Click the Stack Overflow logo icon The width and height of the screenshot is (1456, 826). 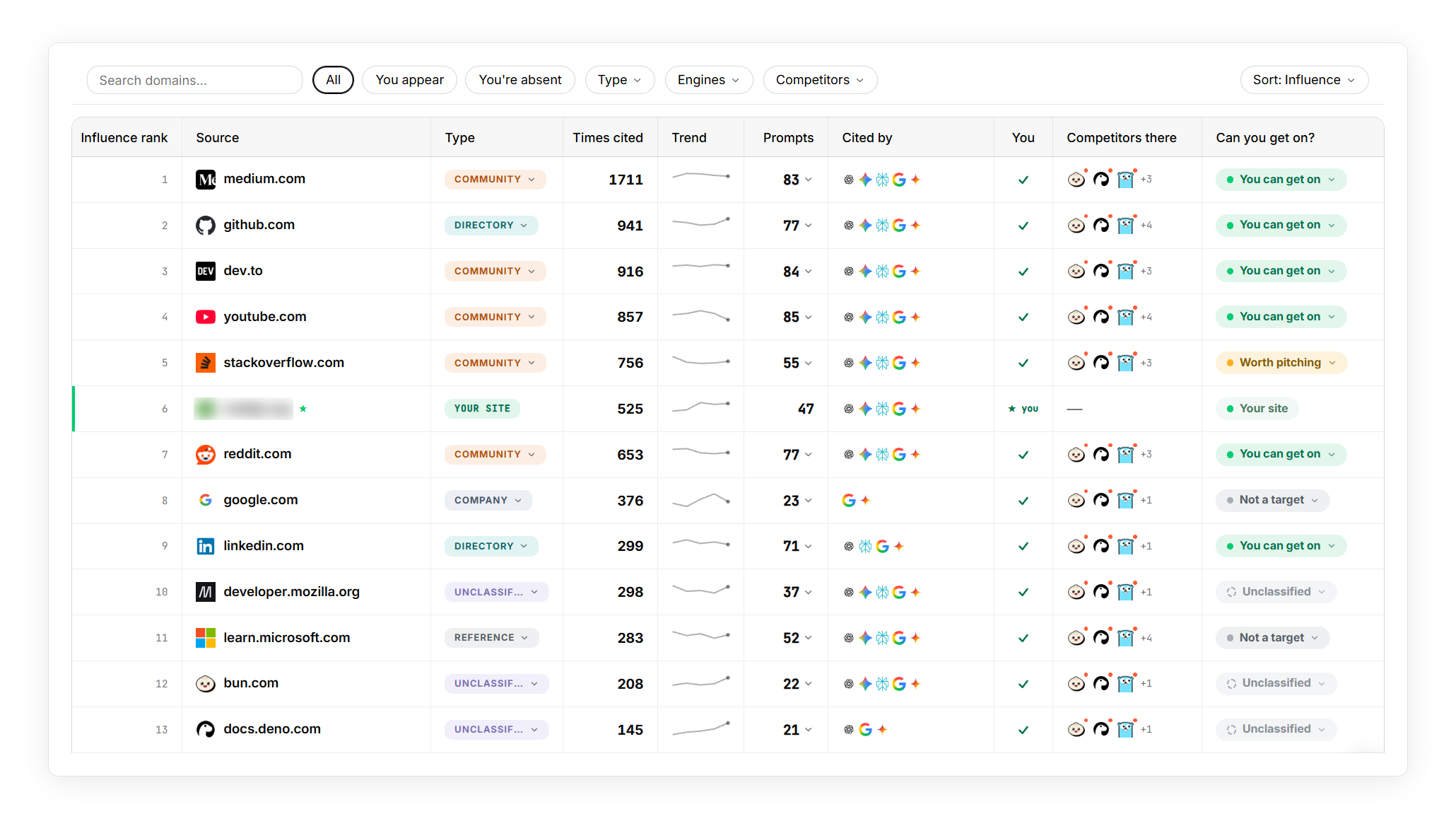tap(205, 363)
